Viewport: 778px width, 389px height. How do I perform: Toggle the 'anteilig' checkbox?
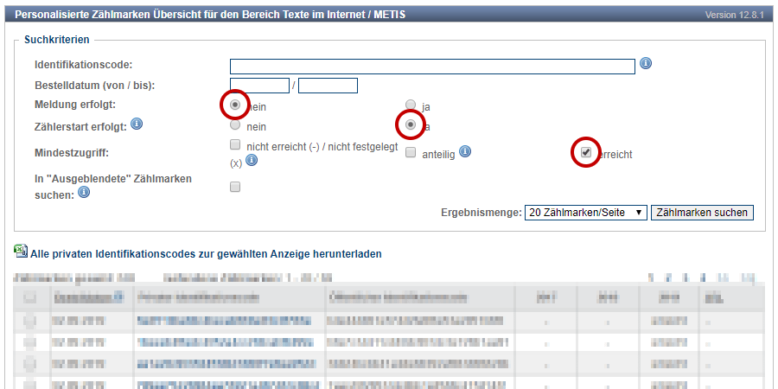410,153
